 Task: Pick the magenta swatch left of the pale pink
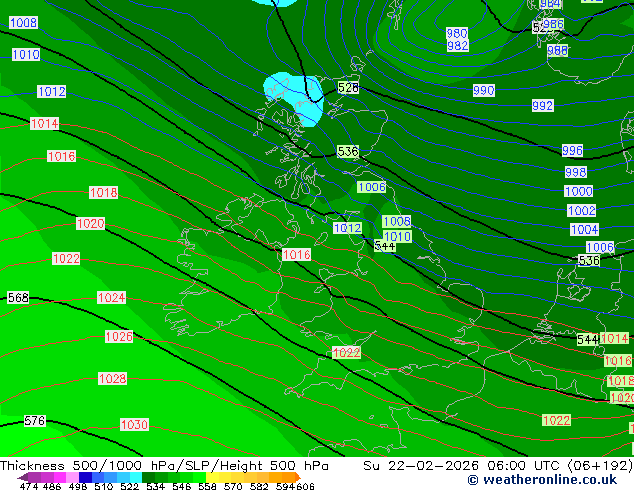point(60,477)
